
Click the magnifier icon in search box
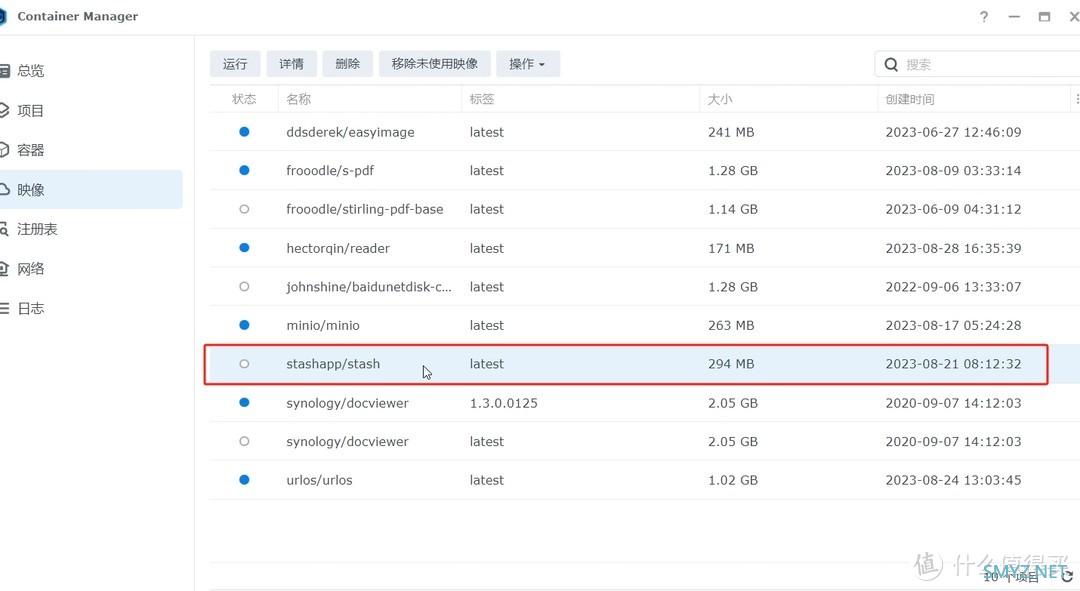pyautogui.click(x=891, y=64)
